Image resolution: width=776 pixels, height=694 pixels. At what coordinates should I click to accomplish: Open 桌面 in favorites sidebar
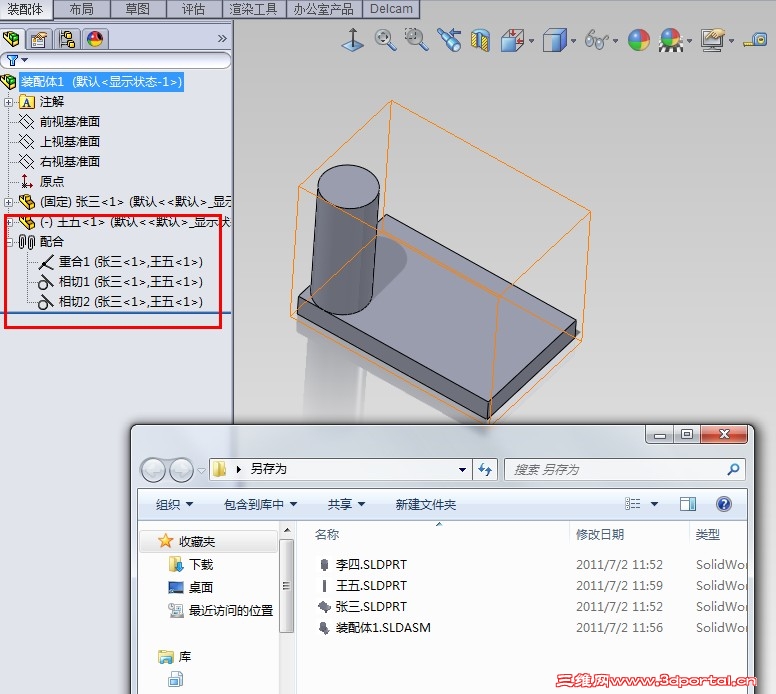click(x=201, y=587)
